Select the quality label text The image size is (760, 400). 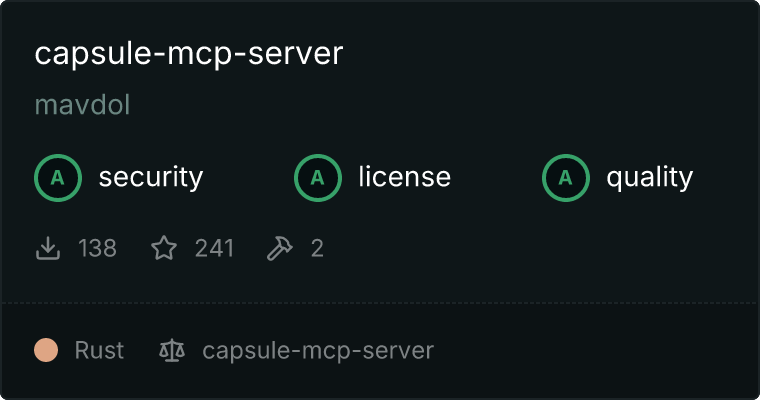click(x=649, y=178)
